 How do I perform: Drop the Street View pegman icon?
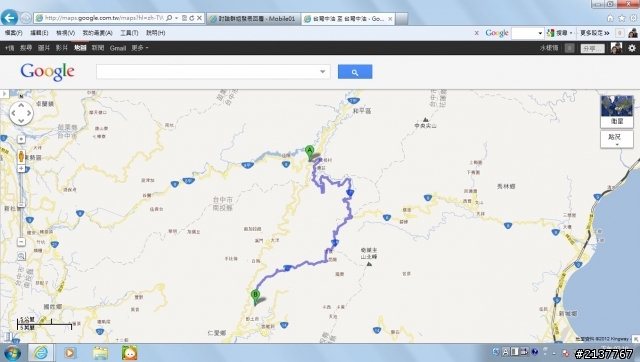tap(21, 156)
